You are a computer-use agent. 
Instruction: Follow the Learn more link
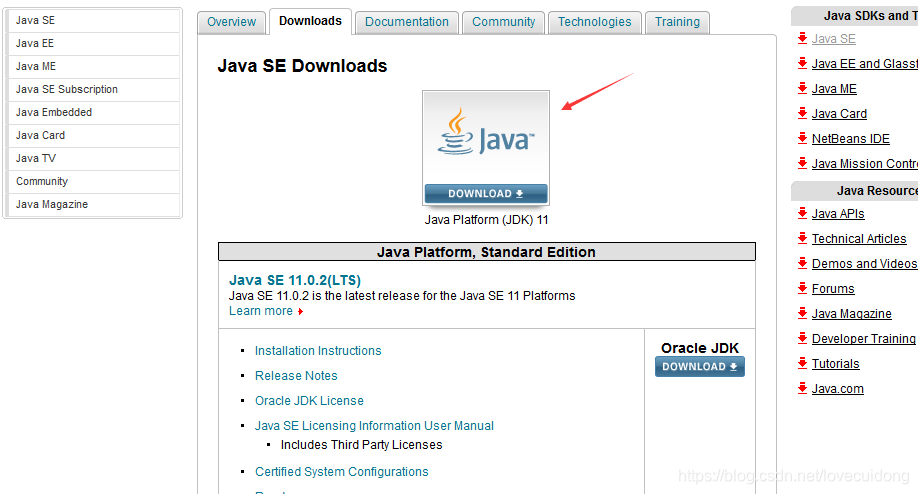261,311
